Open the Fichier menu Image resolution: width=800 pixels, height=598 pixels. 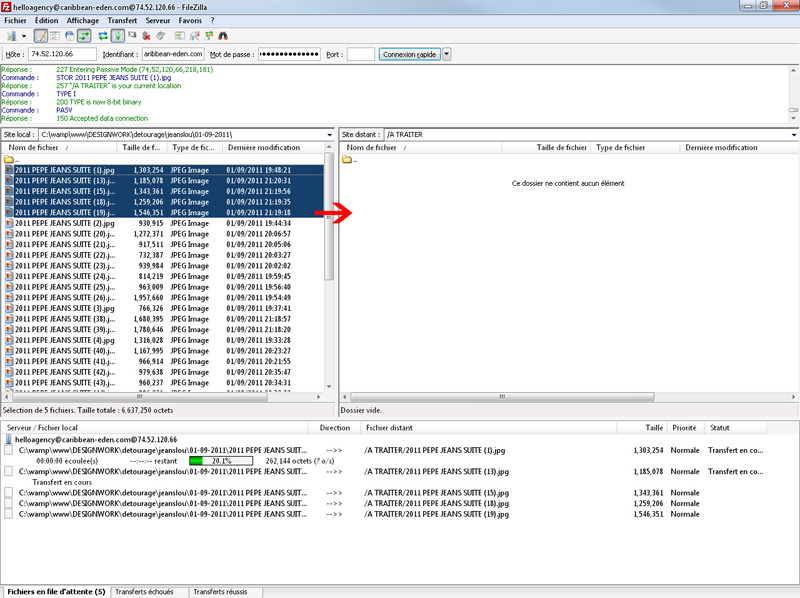point(15,20)
